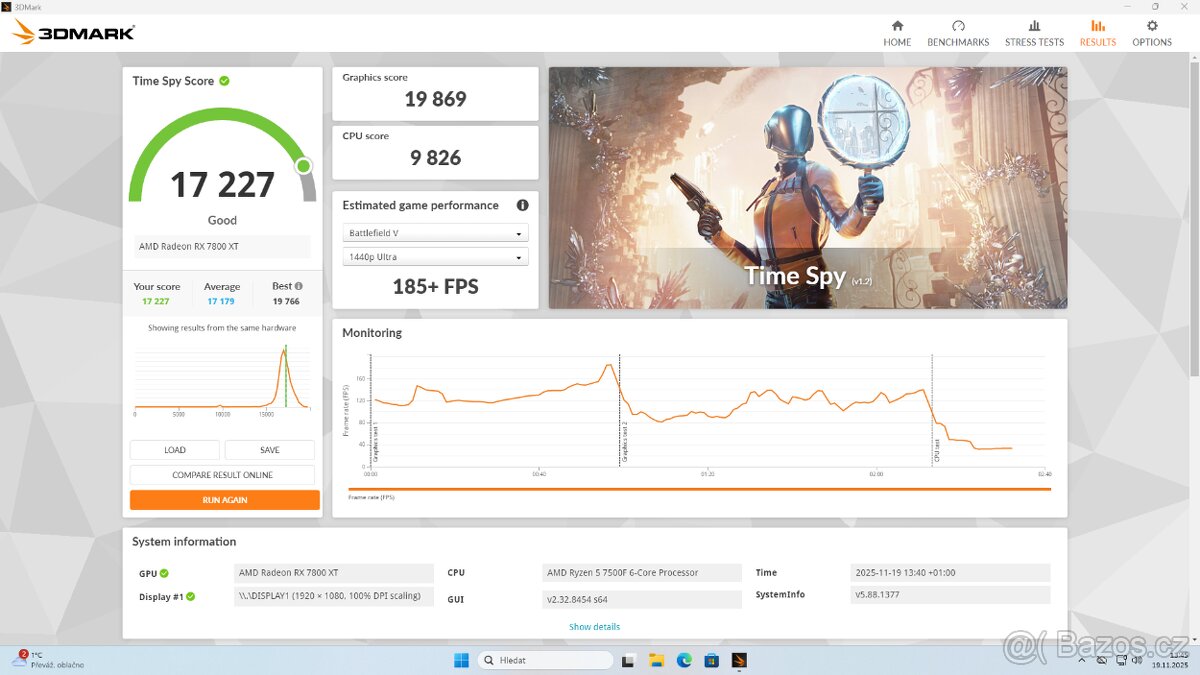The image size is (1200, 675).
Task: Expand hidden icons in the system tray
Action: pyautogui.click(x=1083, y=660)
